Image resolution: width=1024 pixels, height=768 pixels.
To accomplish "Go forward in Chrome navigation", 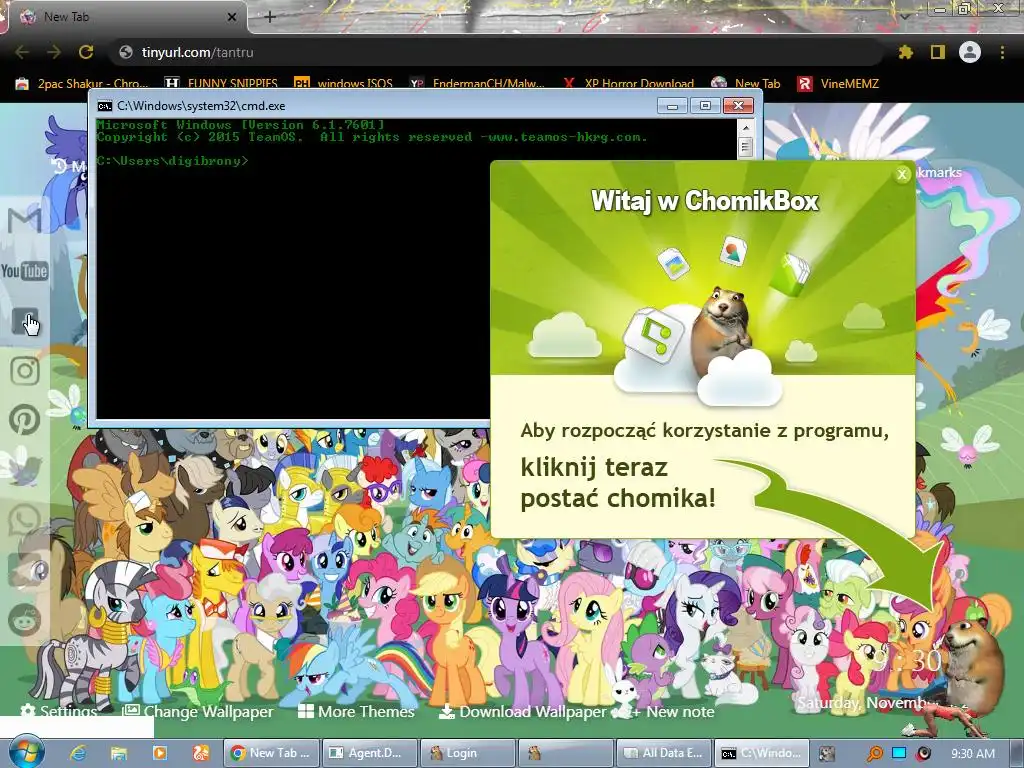I will tap(54, 52).
